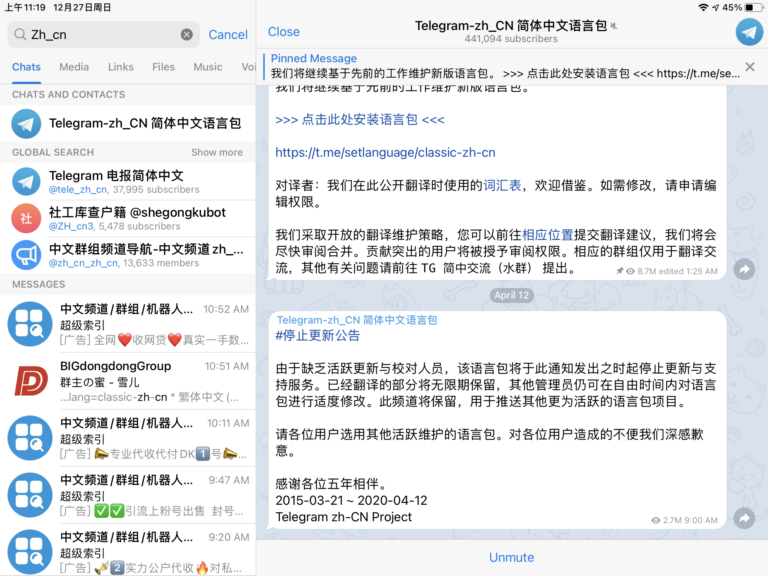Switch to the Chats tab

pyautogui.click(x=26, y=67)
